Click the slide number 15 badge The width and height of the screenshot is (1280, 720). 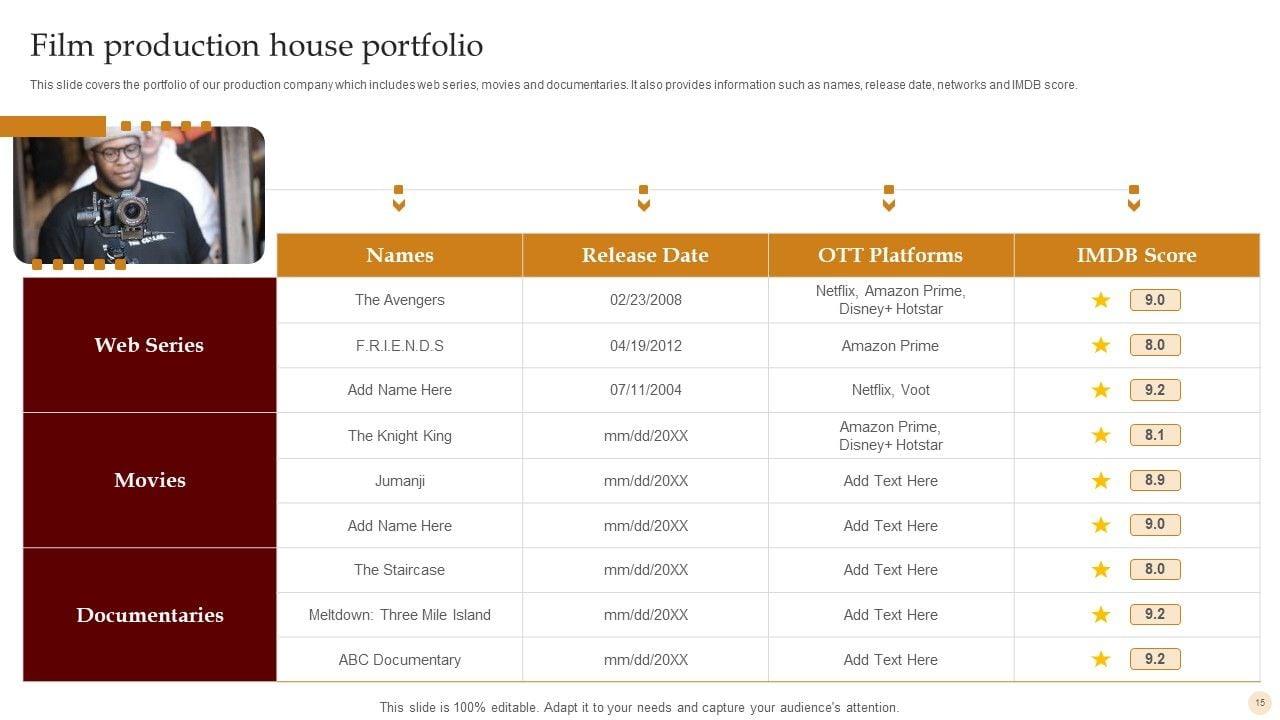tap(1260, 702)
